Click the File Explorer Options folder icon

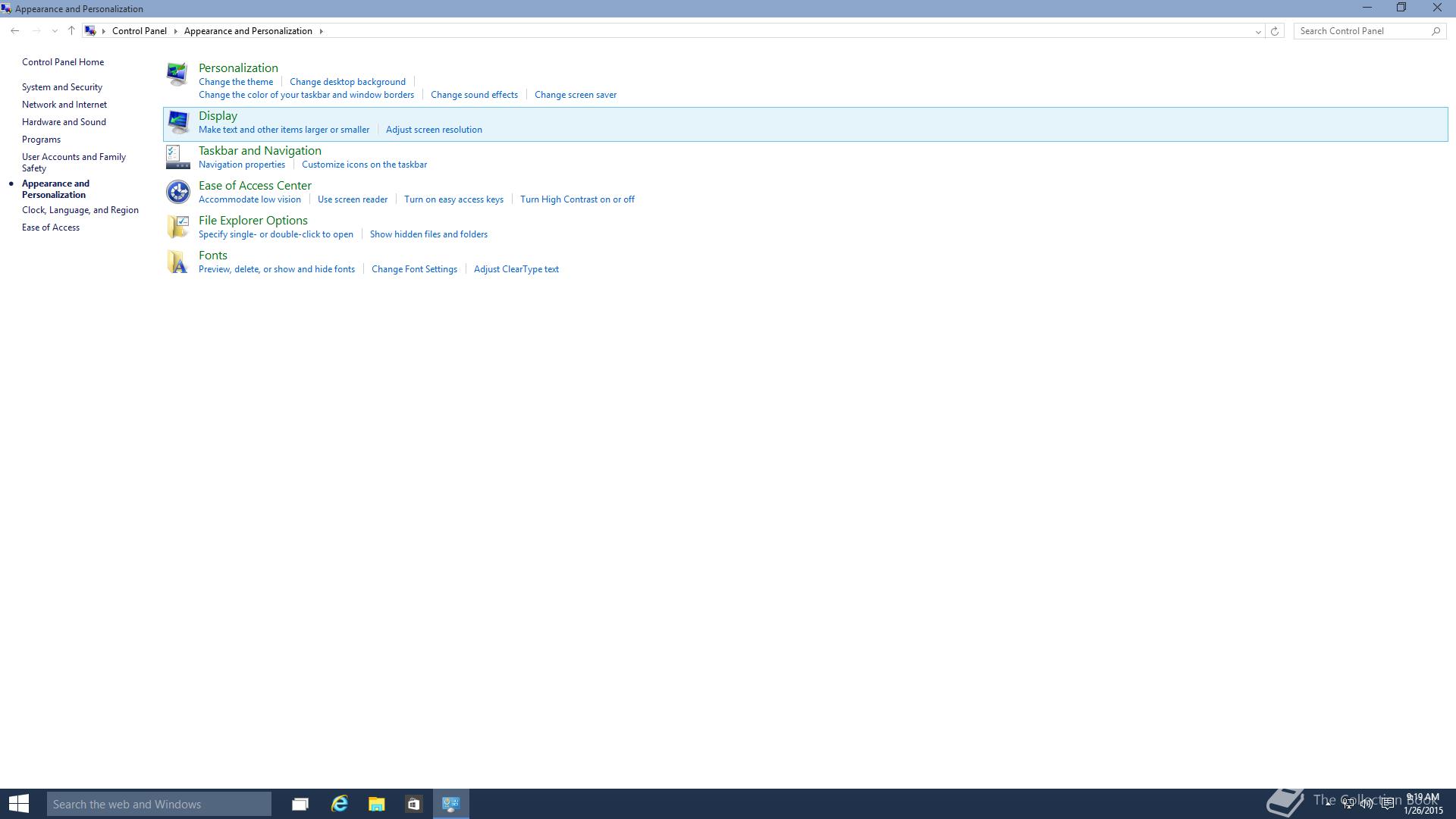click(177, 227)
